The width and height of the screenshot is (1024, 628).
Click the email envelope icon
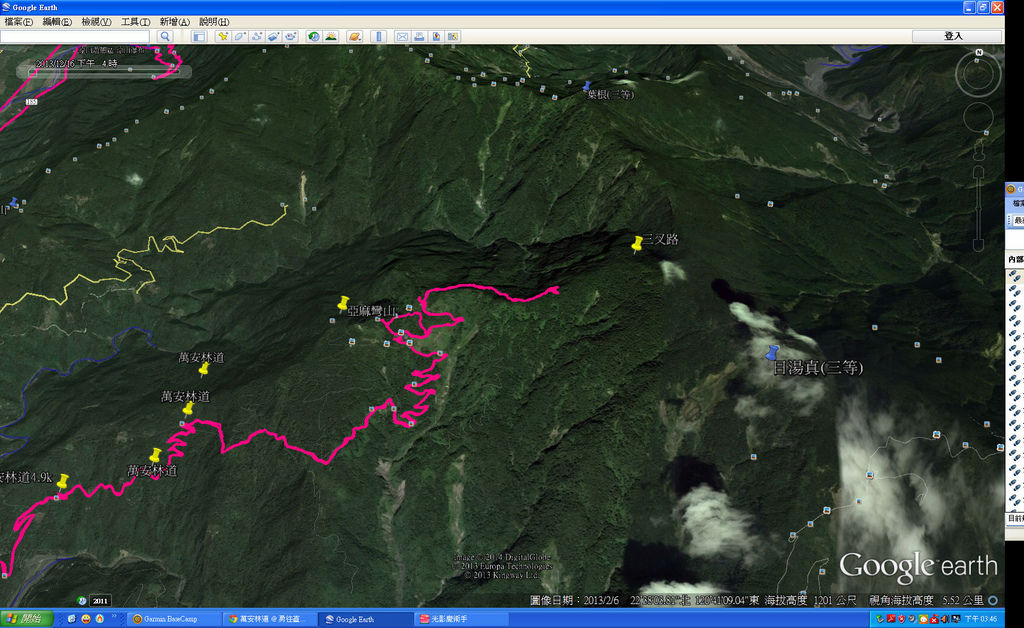(402, 37)
